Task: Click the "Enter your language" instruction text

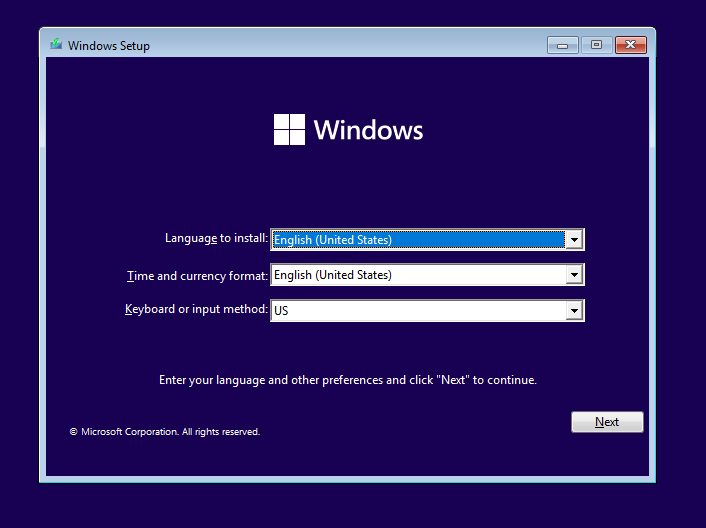Action: (348, 380)
